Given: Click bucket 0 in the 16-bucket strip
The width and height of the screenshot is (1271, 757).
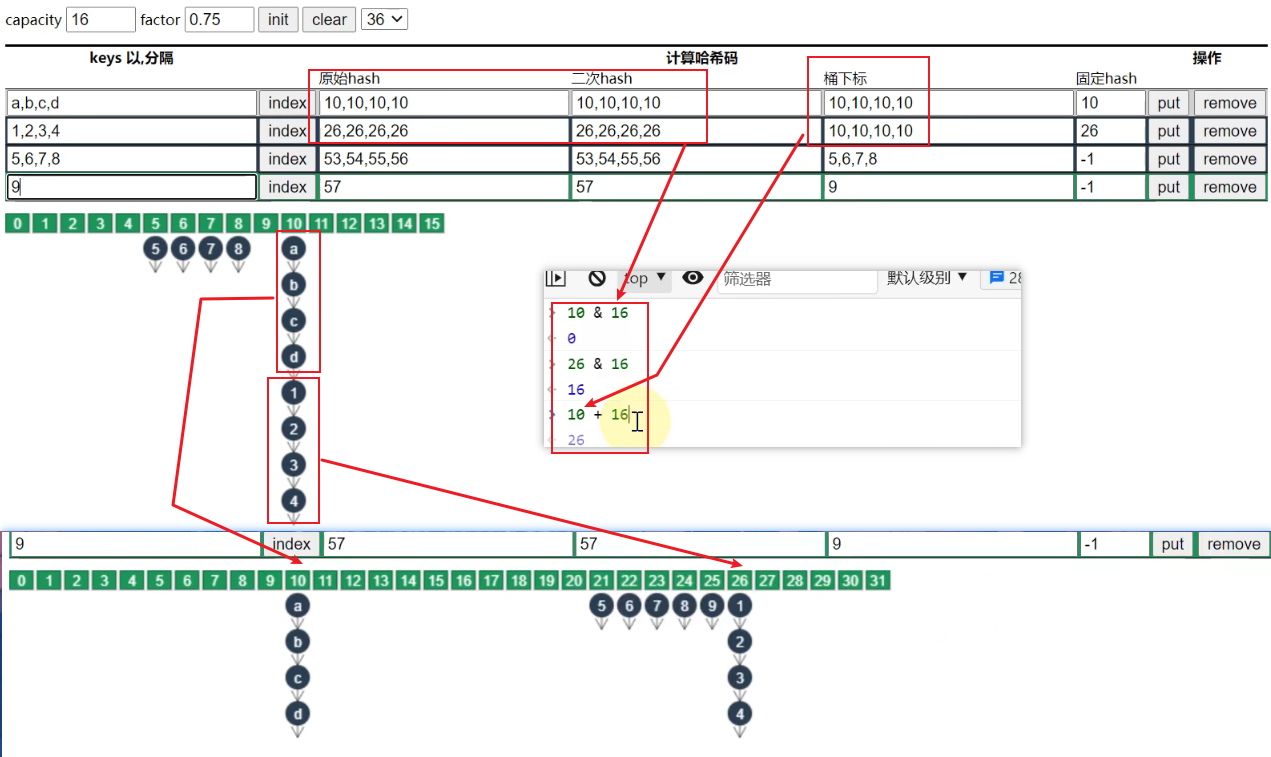Looking at the screenshot, I should [17, 224].
